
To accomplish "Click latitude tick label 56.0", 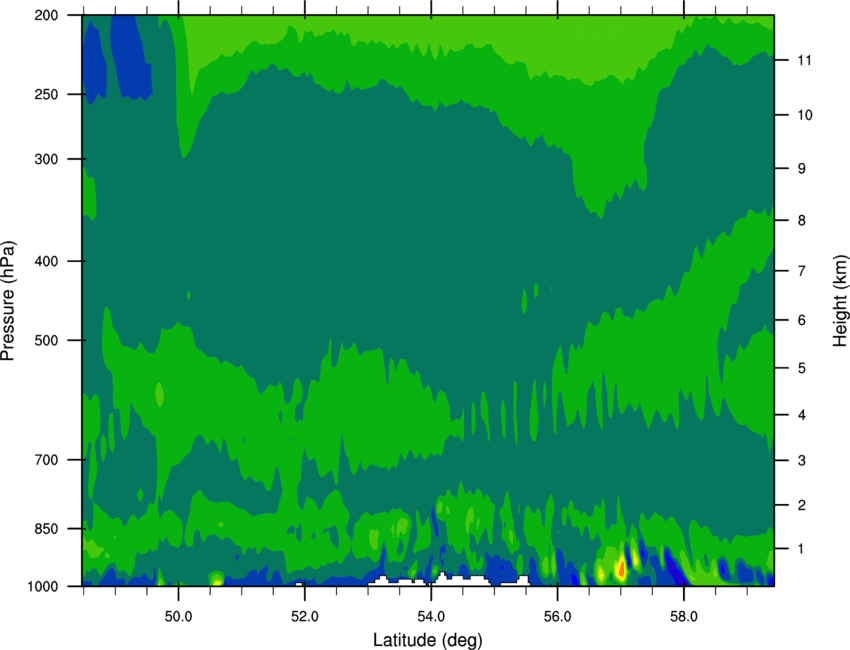I will 558,616.
